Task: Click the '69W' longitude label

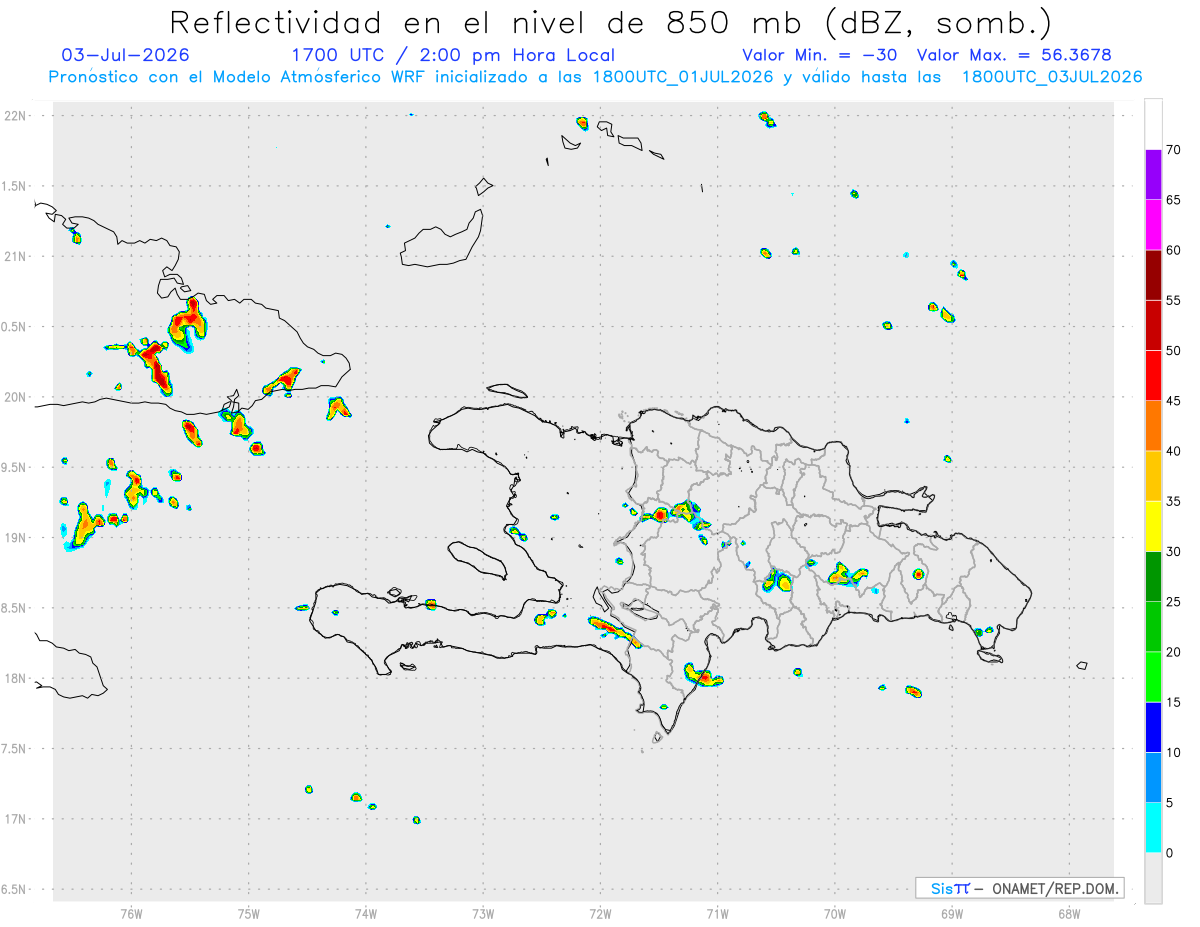Action: coord(952,914)
